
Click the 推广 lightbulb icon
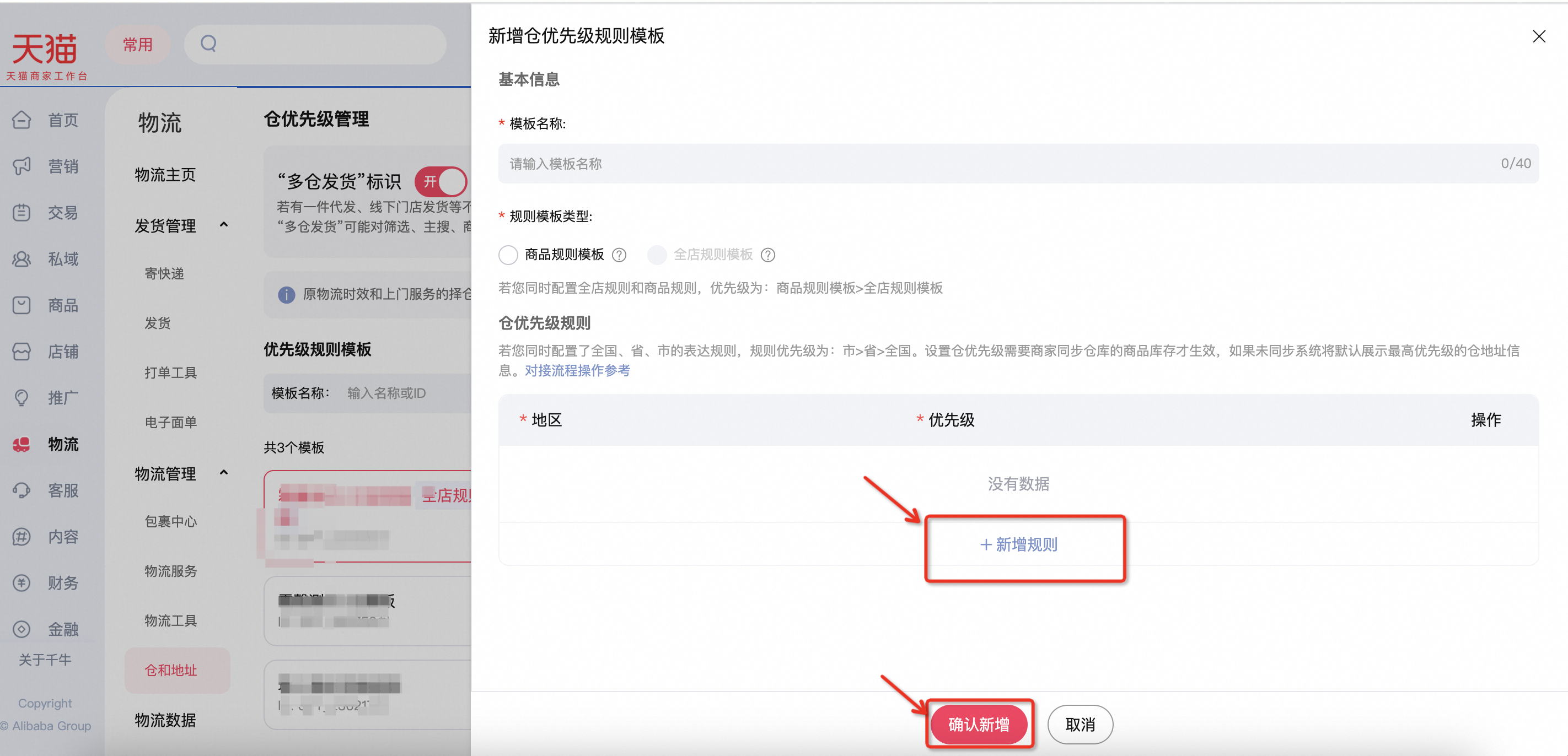(22, 398)
